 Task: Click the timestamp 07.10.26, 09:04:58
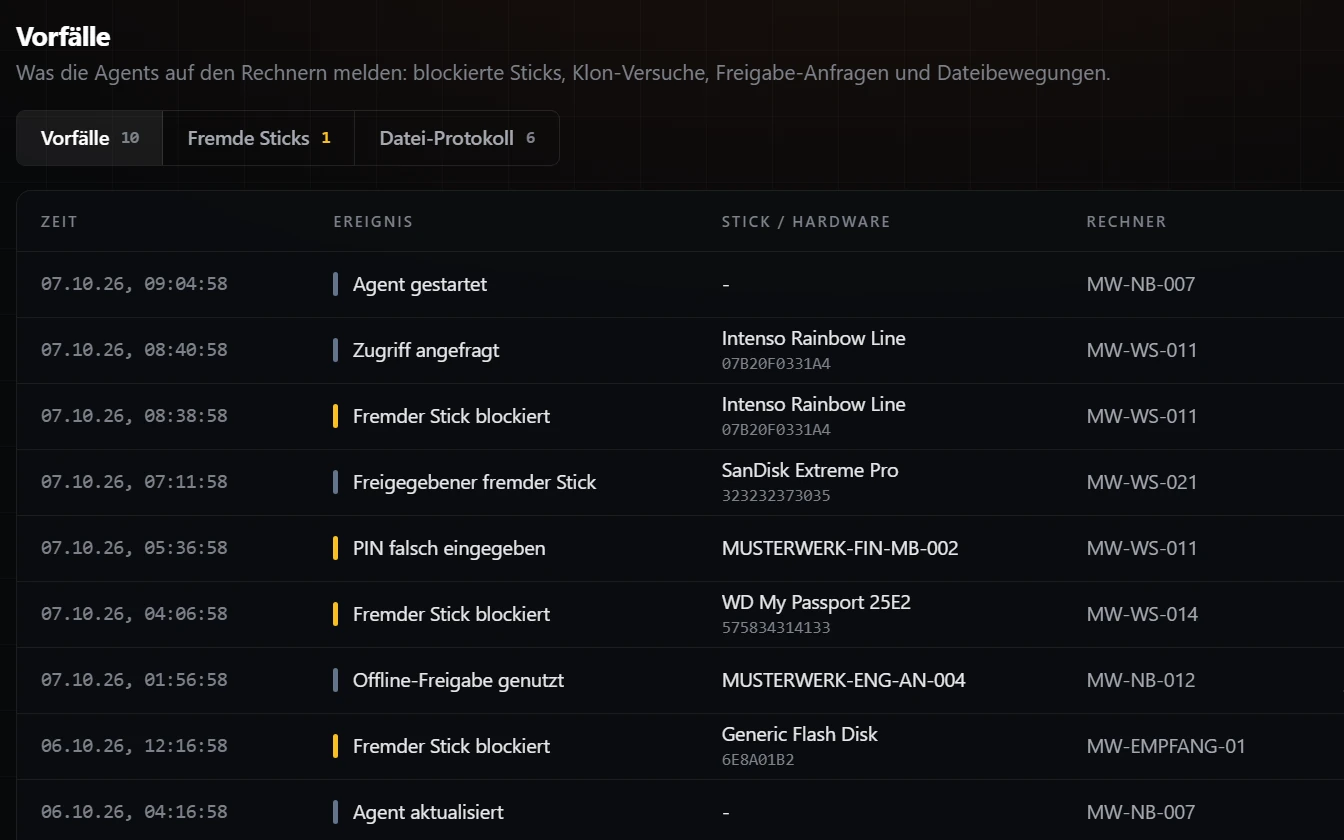(134, 284)
